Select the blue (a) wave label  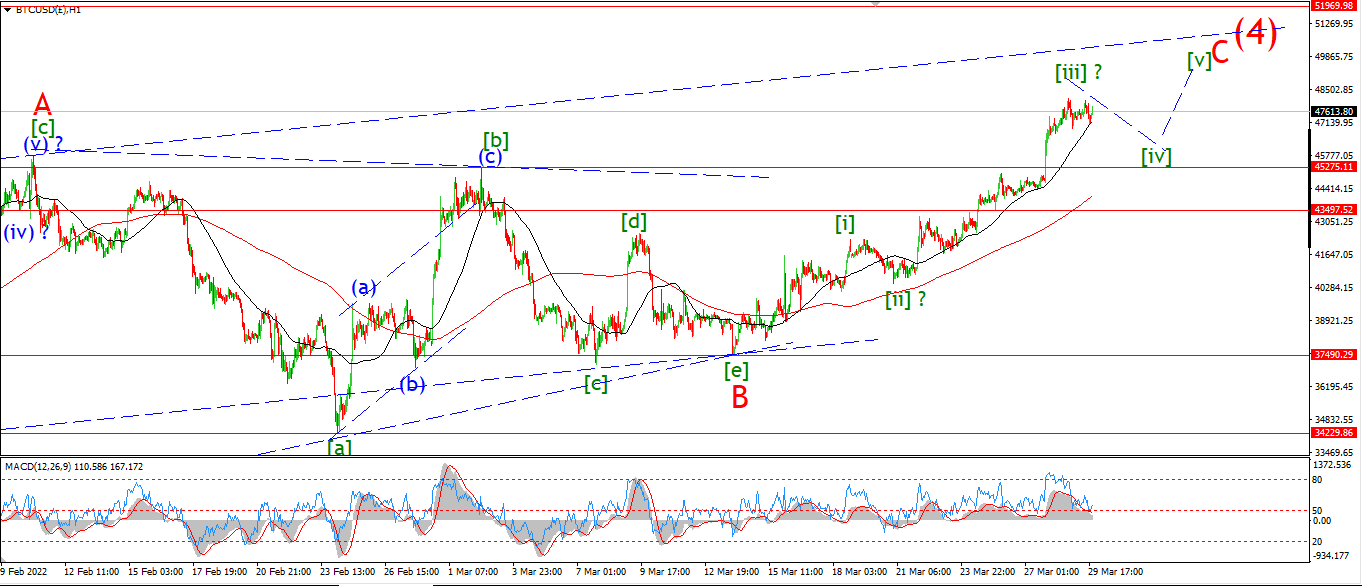363,288
